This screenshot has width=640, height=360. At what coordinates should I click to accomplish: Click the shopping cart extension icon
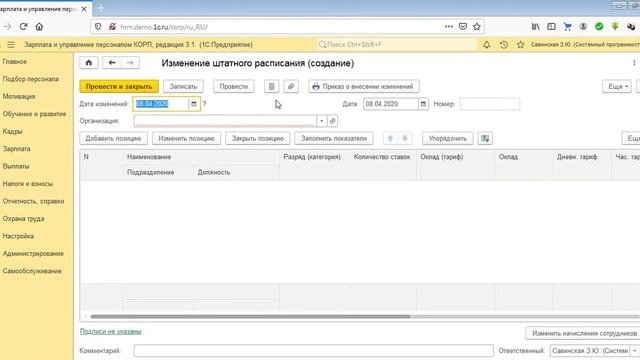(567, 27)
